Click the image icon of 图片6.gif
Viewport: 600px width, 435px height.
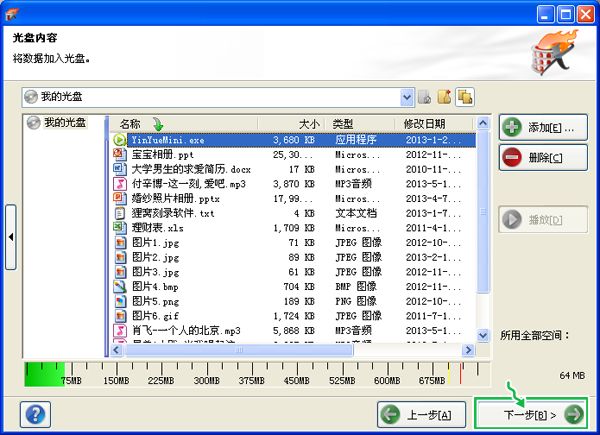120,316
